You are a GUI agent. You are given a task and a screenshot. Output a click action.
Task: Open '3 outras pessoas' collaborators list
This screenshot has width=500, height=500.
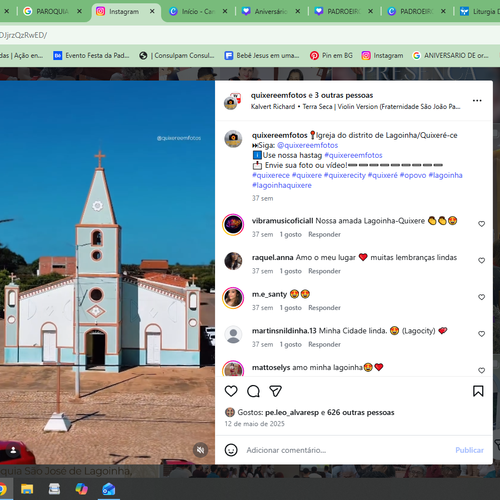click(344, 95)
